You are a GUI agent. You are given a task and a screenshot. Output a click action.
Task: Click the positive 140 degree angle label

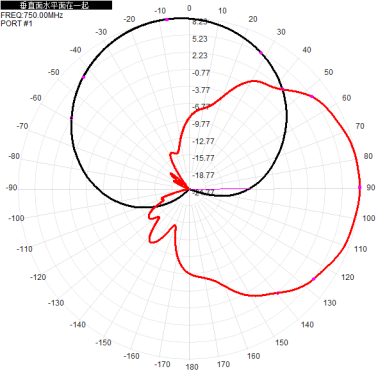(307, 325)
